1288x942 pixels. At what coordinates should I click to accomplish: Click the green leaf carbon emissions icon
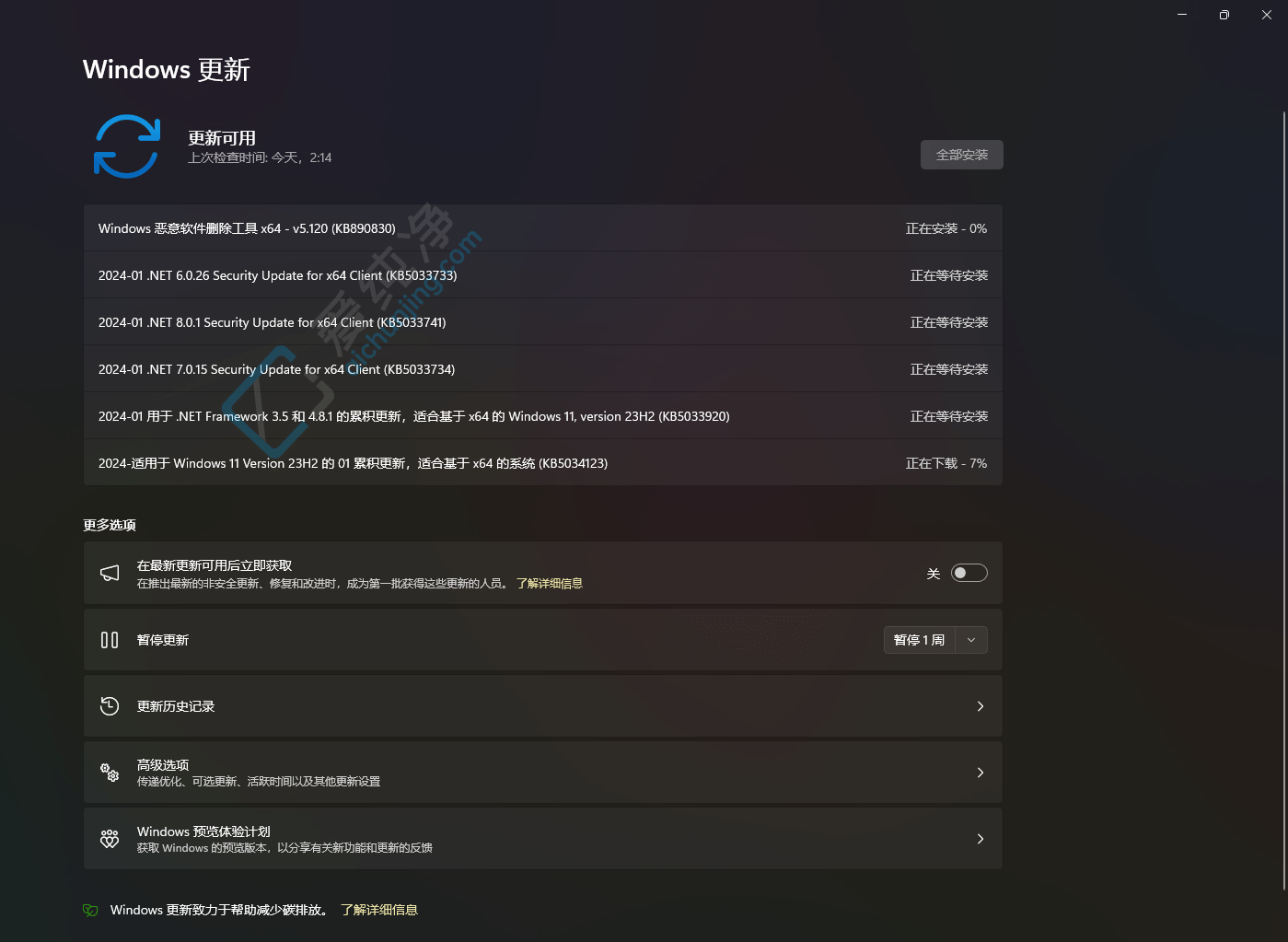click(90, 910)
